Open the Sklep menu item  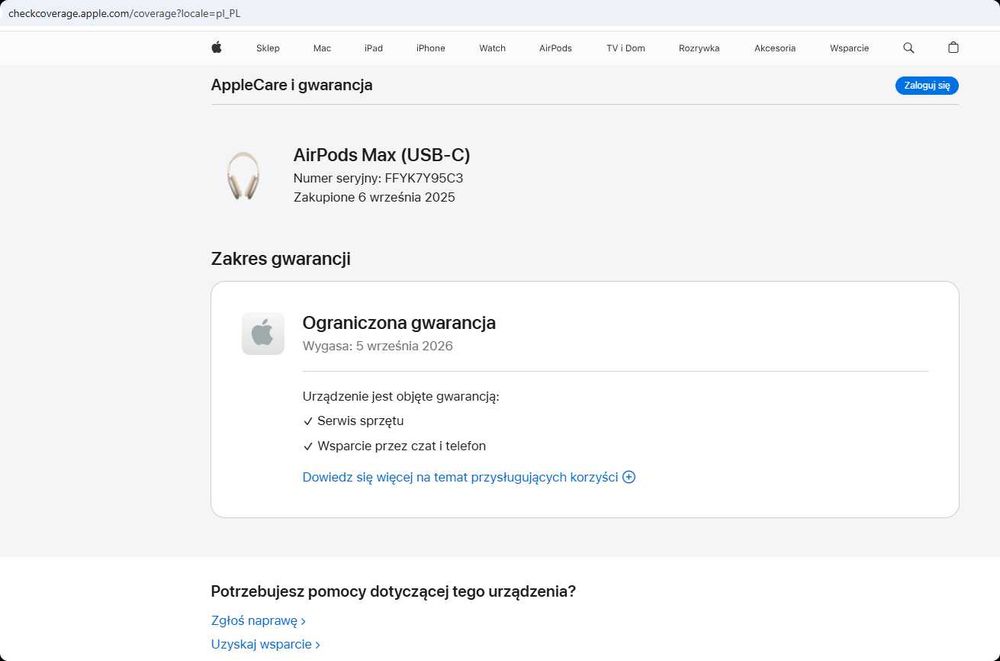(x=268, y=48)
